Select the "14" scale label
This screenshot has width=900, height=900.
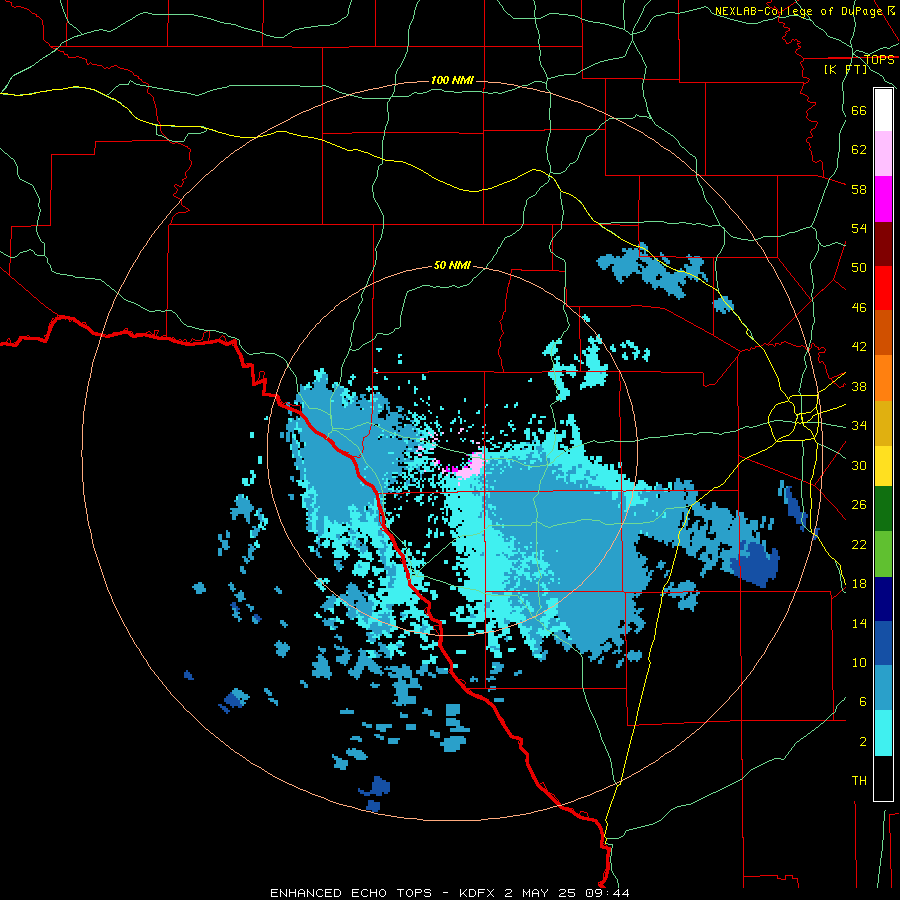click(x=859, y=623)
